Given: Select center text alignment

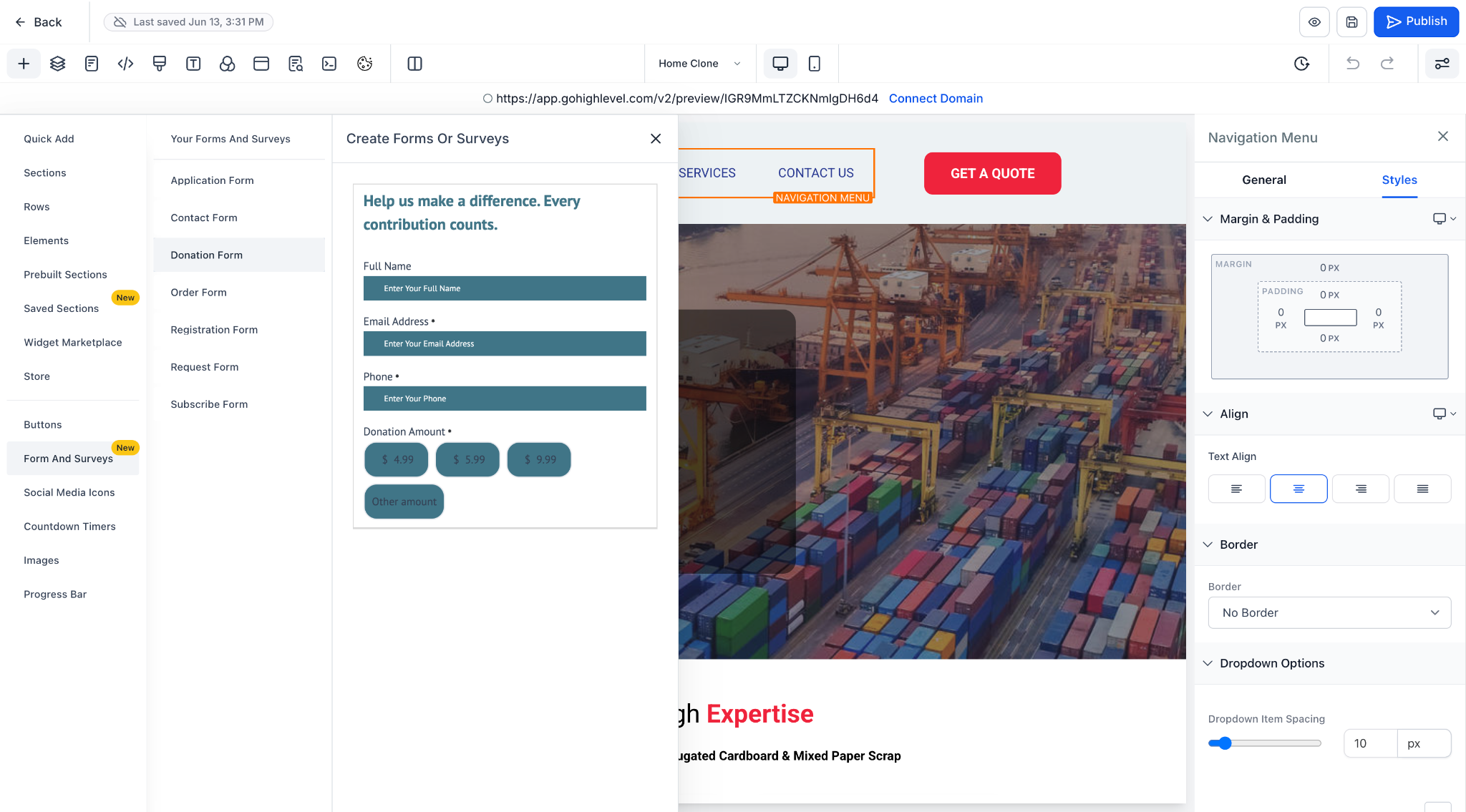Looking at the screenshot, I should (1298, 489).
